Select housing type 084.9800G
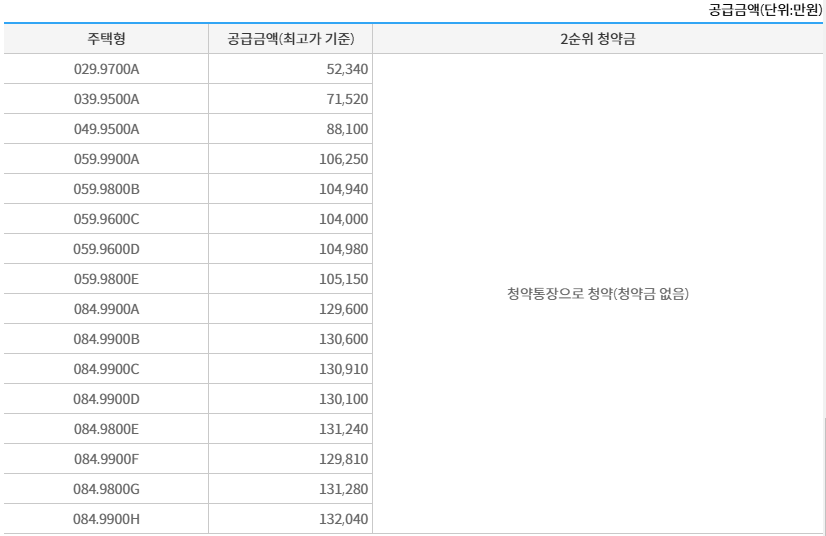The image size is (826, 536). pos(106,490)
